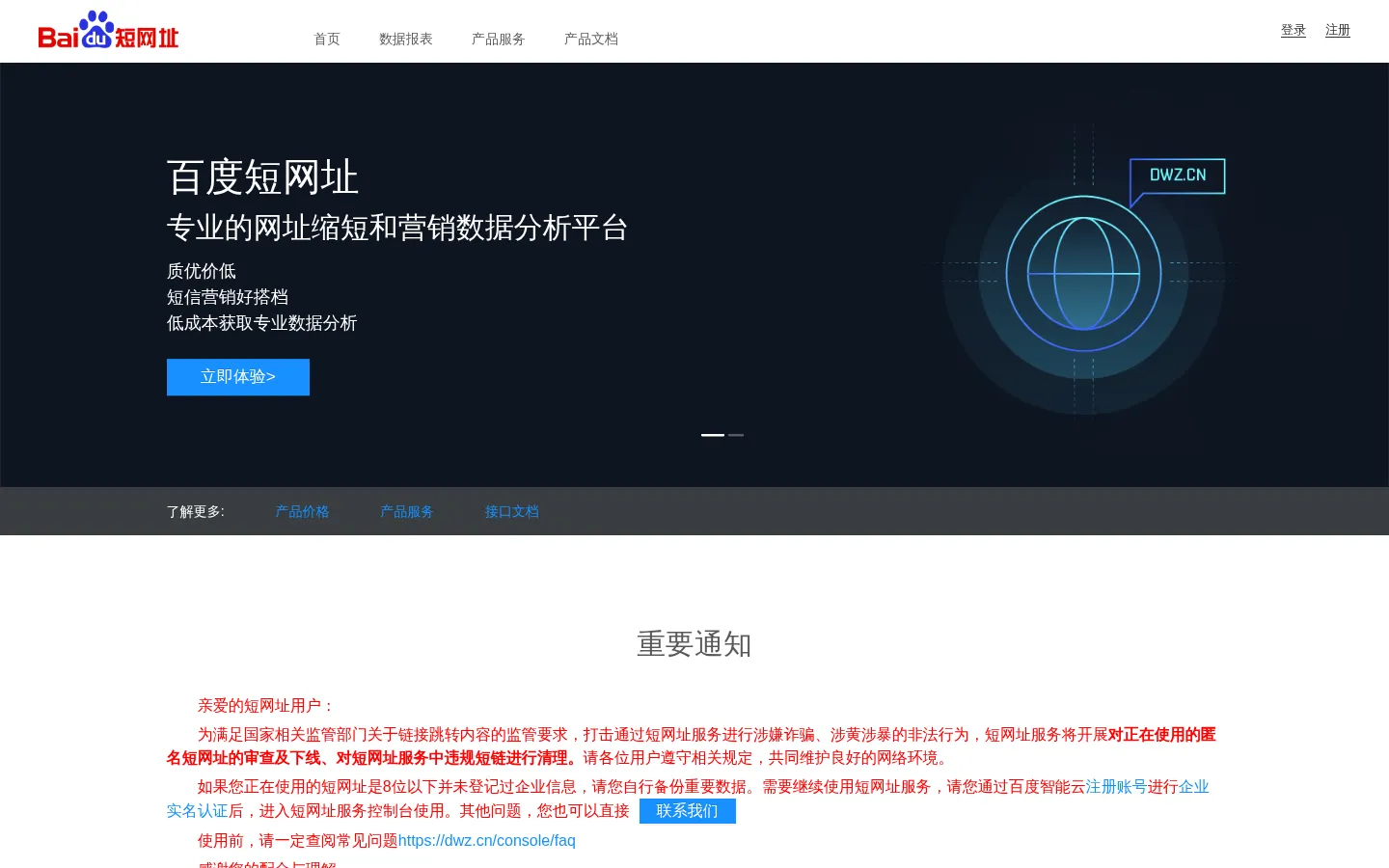1389x868 pixels.
Task: Select the second carousel slide indicator
Action: click(x=736, y=435)
